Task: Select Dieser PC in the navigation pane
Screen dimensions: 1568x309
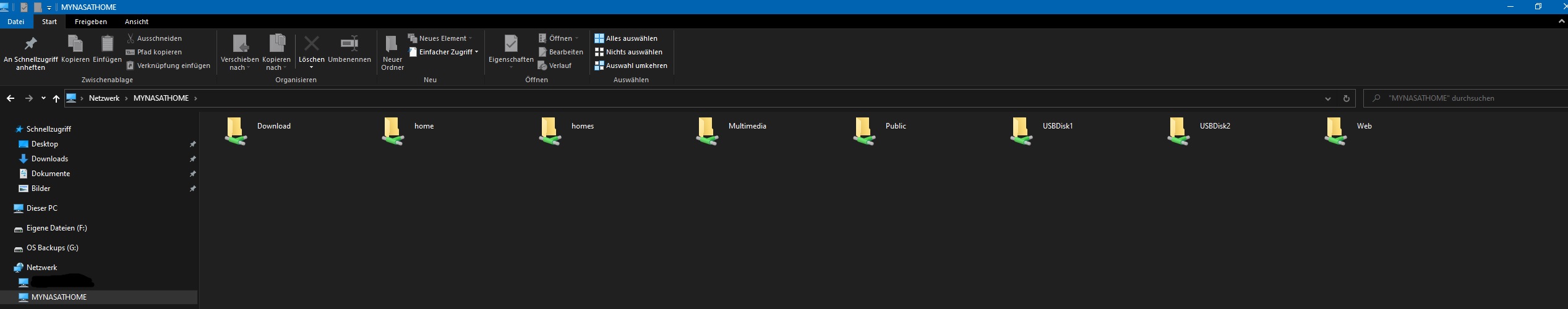Action: [41, 208]
